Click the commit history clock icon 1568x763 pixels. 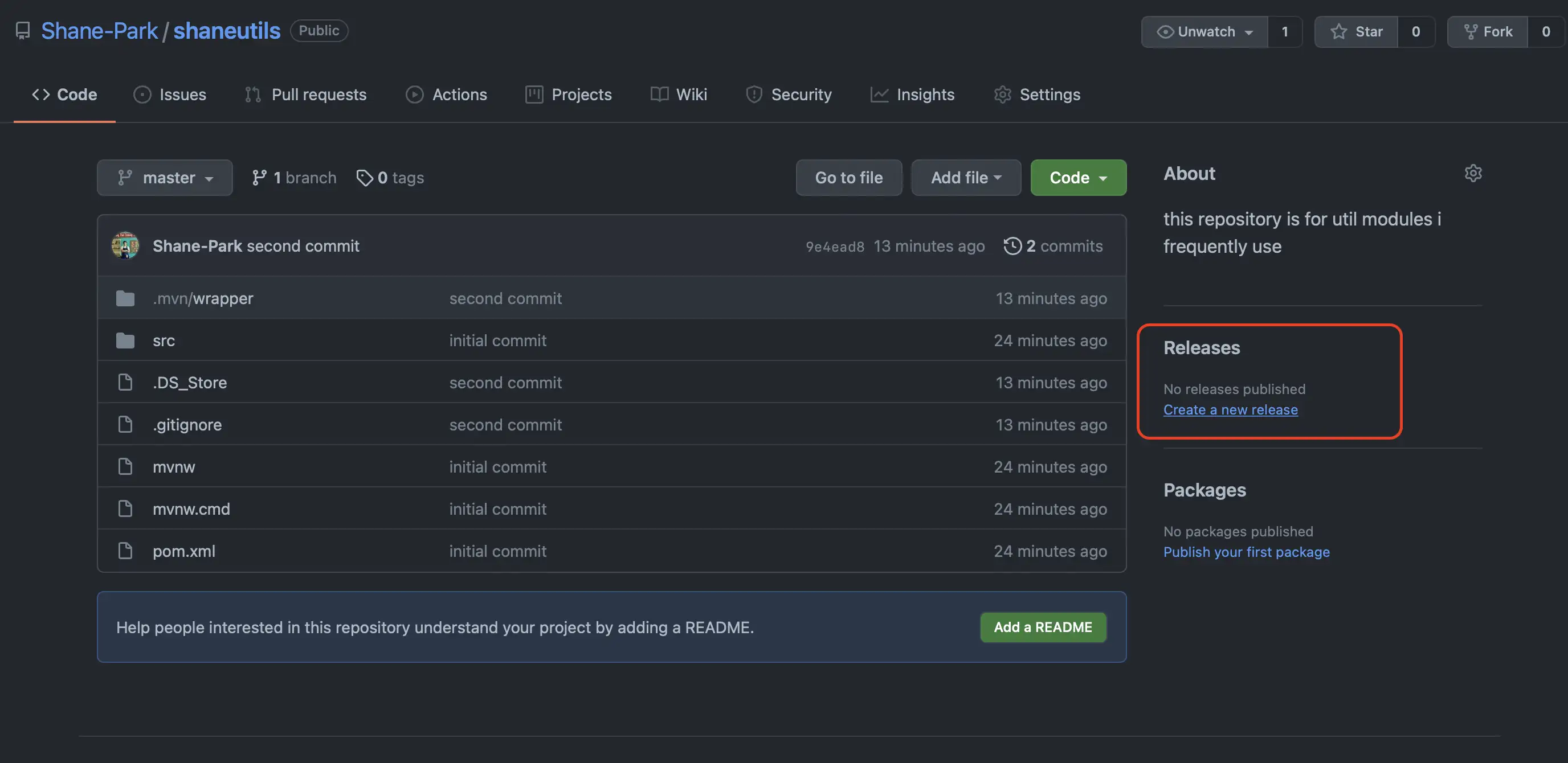(1012, 246)
